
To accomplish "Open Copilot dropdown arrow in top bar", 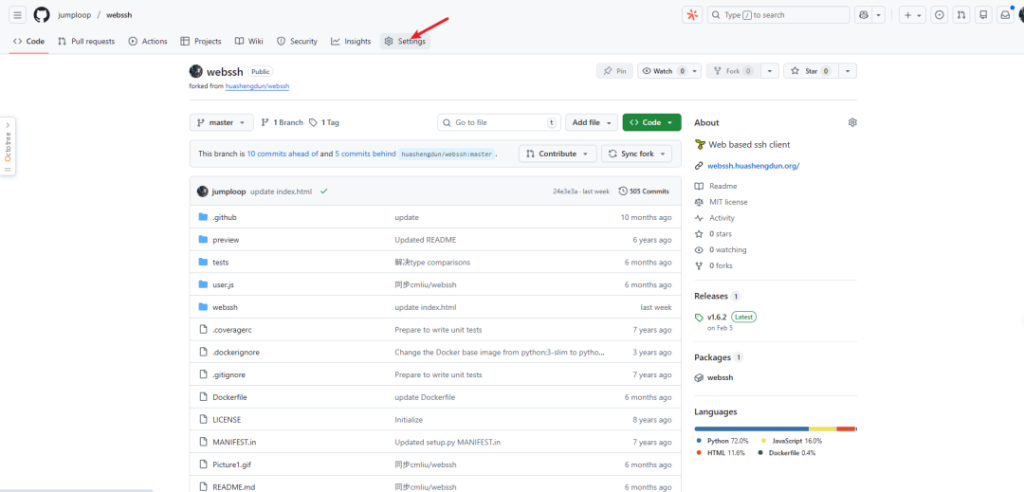I will (879, 15).
